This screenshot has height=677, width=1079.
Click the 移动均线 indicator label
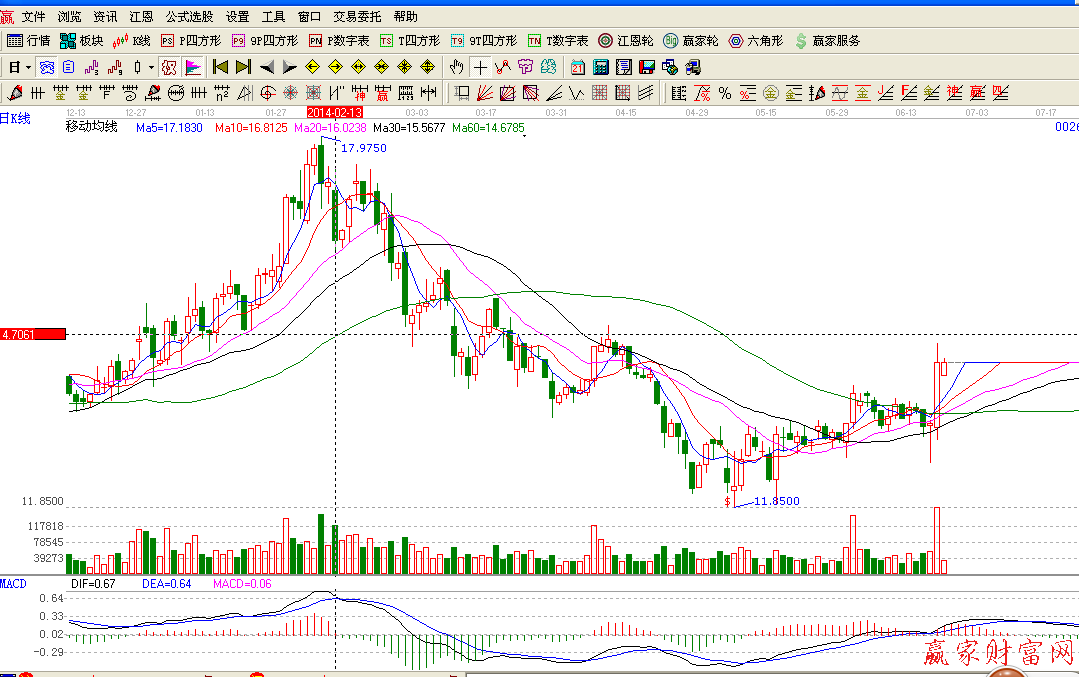click(x=91, y=127)
